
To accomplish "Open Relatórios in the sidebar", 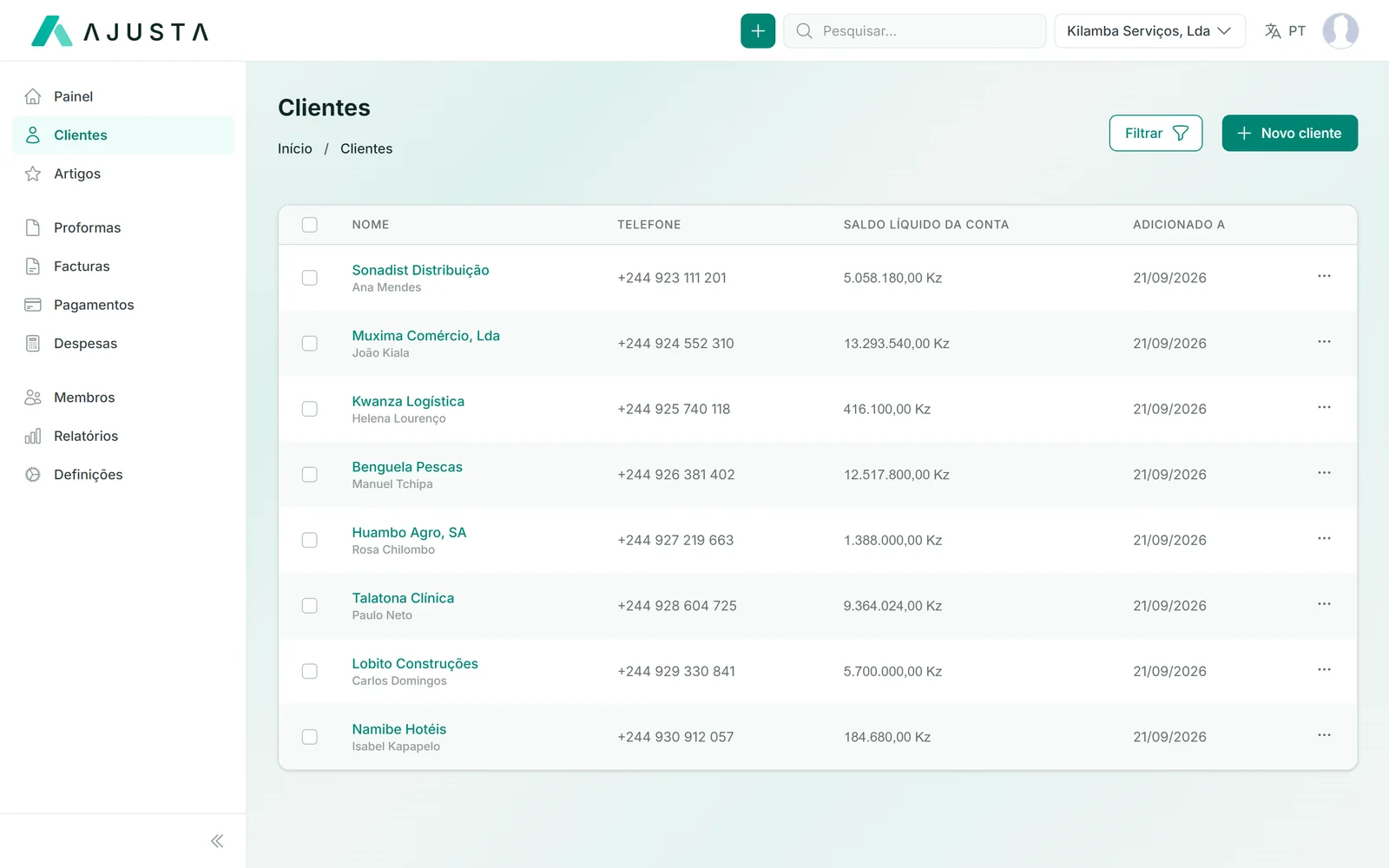I will (122, 436).
